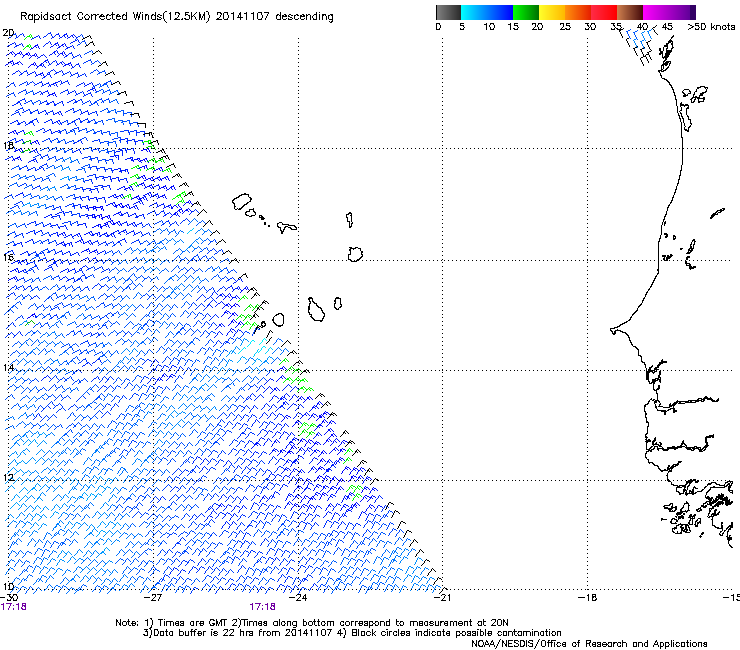
Task: Click the purple "17:18" time below -30
Action: 14,607
